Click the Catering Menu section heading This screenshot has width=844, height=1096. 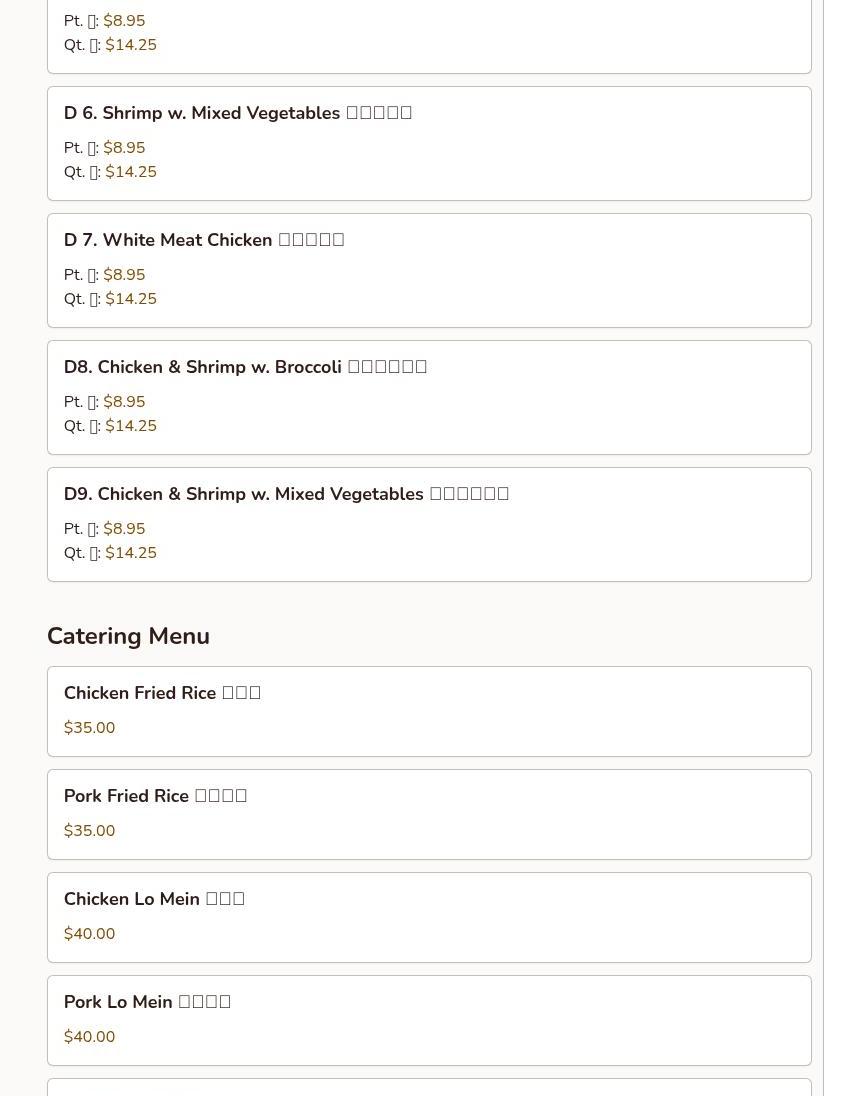pos(128,636)
